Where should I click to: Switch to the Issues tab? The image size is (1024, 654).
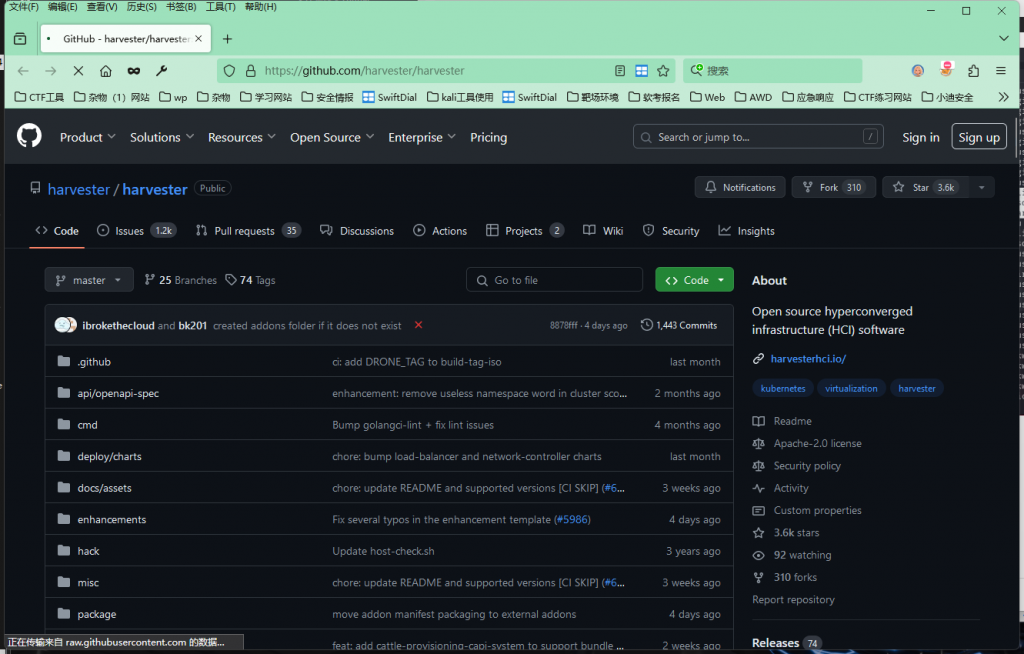click(136, 231)
